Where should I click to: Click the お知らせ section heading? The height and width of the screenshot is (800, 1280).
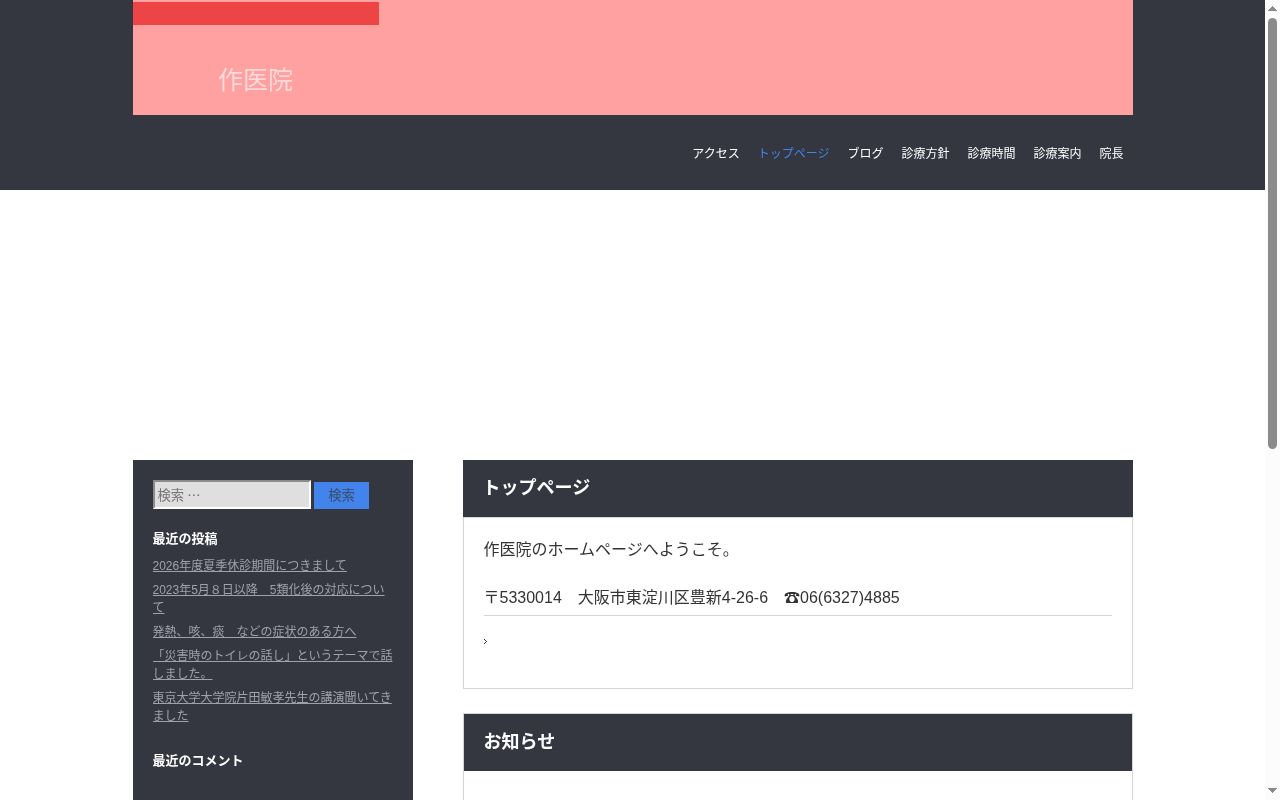519,741
